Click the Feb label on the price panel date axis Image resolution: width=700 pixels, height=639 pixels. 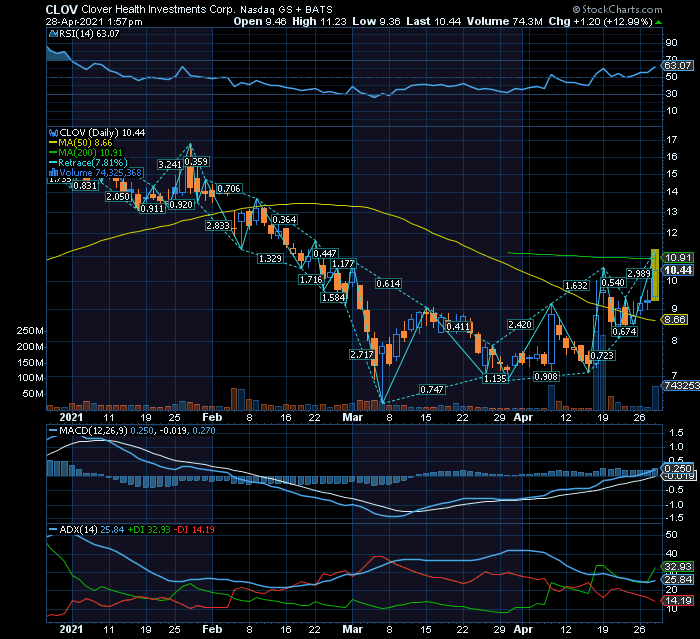click(x=212, y=417)
